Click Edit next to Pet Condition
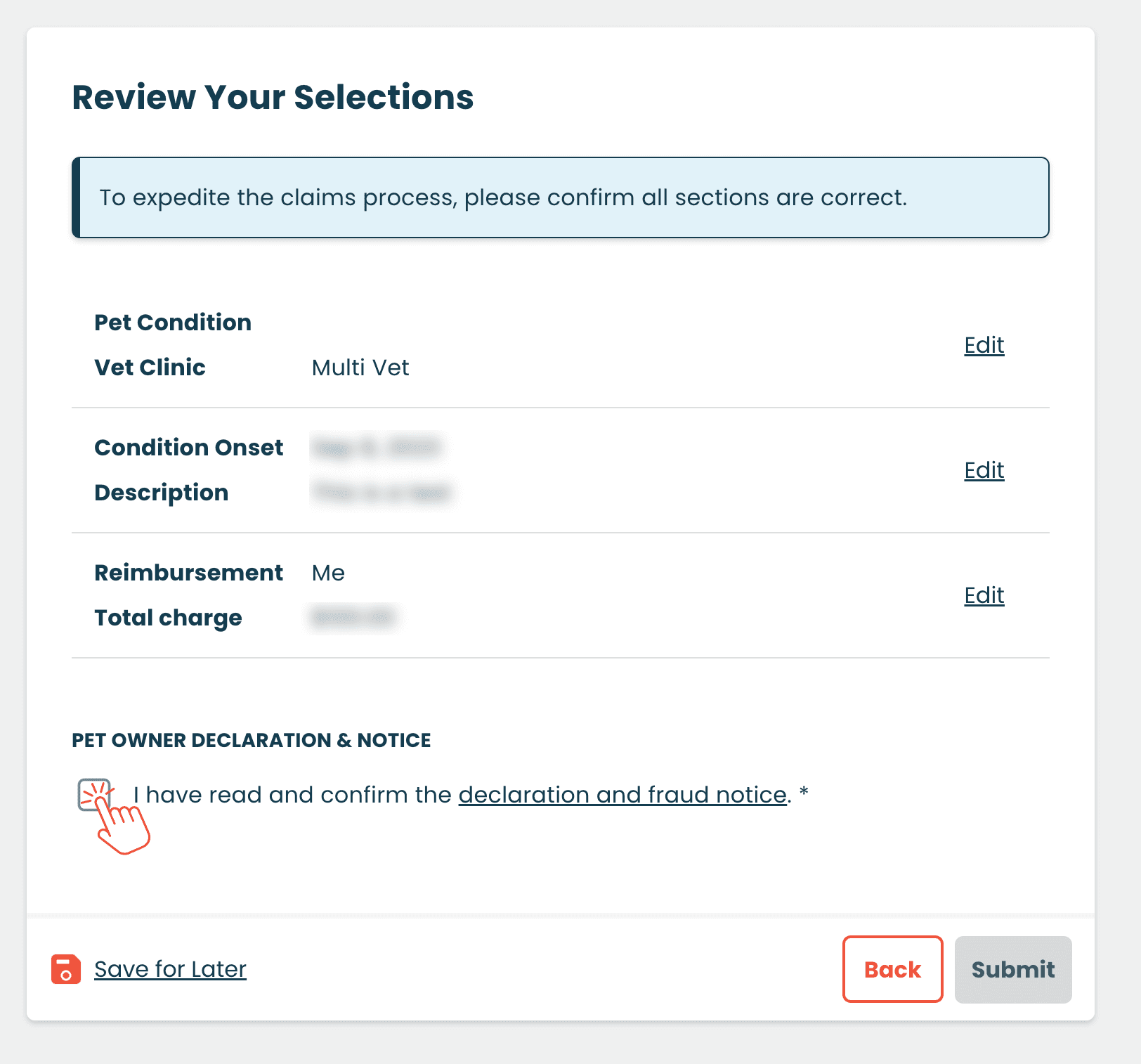 click(984, 345)
